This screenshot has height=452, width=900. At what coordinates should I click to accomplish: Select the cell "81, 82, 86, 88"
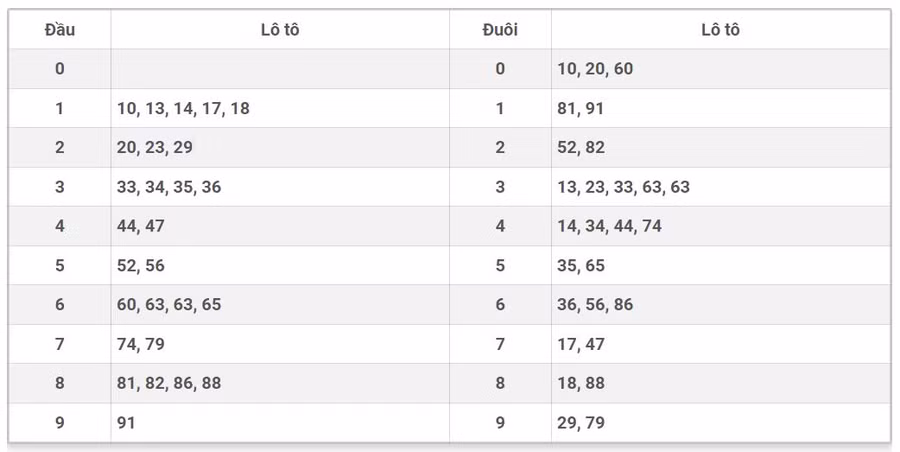(169, 383)
